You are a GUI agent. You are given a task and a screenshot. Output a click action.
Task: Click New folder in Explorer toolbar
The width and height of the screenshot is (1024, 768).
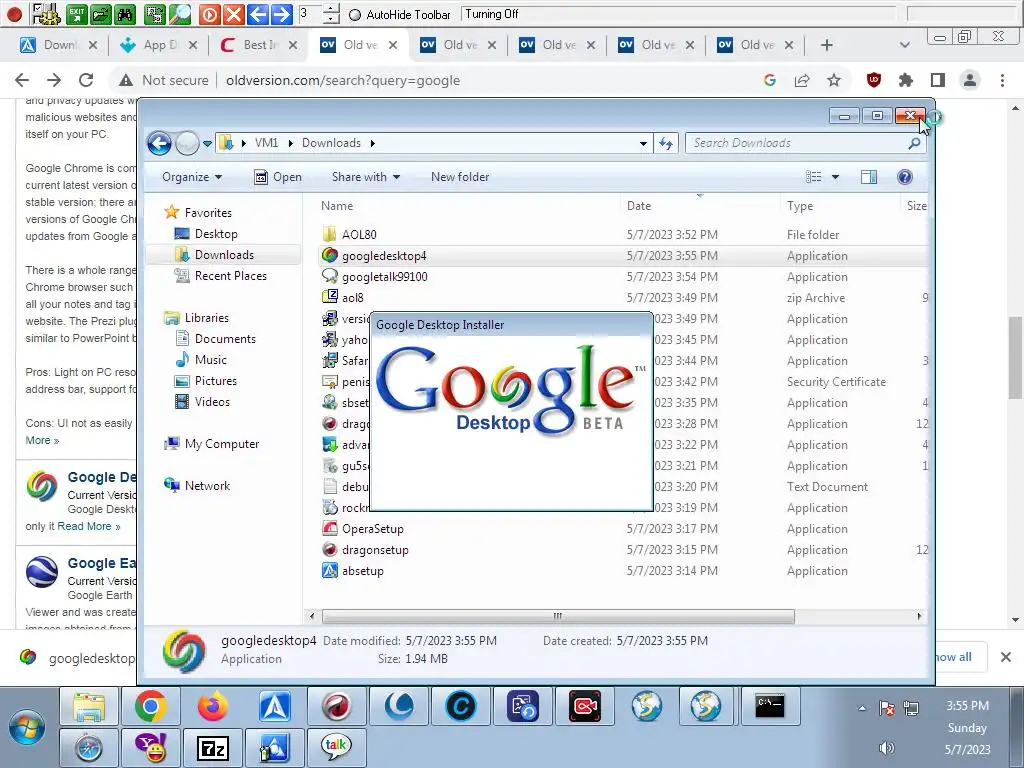tap(460, 177)
